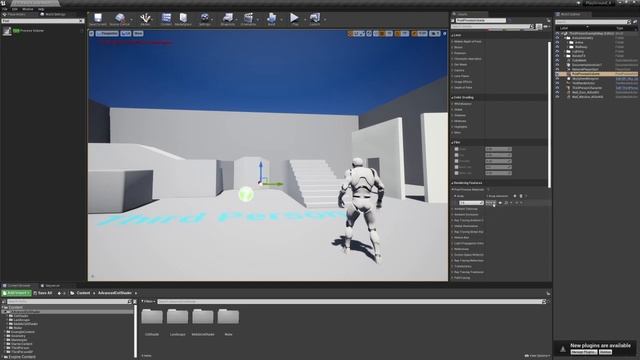The height and width of the screenshot is (360, 640).
Task: Toggle visibility of the CubeMesh actor
Action: 558,60
